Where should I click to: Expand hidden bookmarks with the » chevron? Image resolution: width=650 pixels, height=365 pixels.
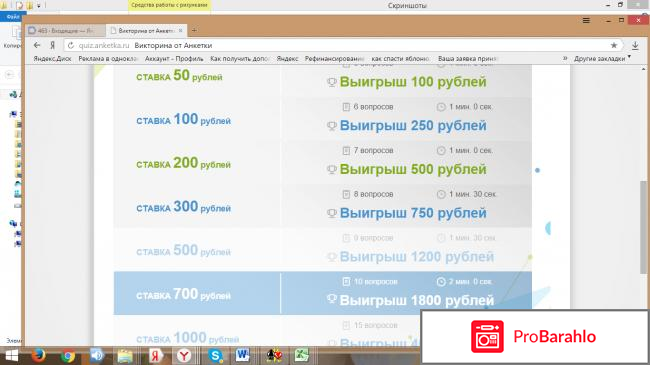click(565, 58)
